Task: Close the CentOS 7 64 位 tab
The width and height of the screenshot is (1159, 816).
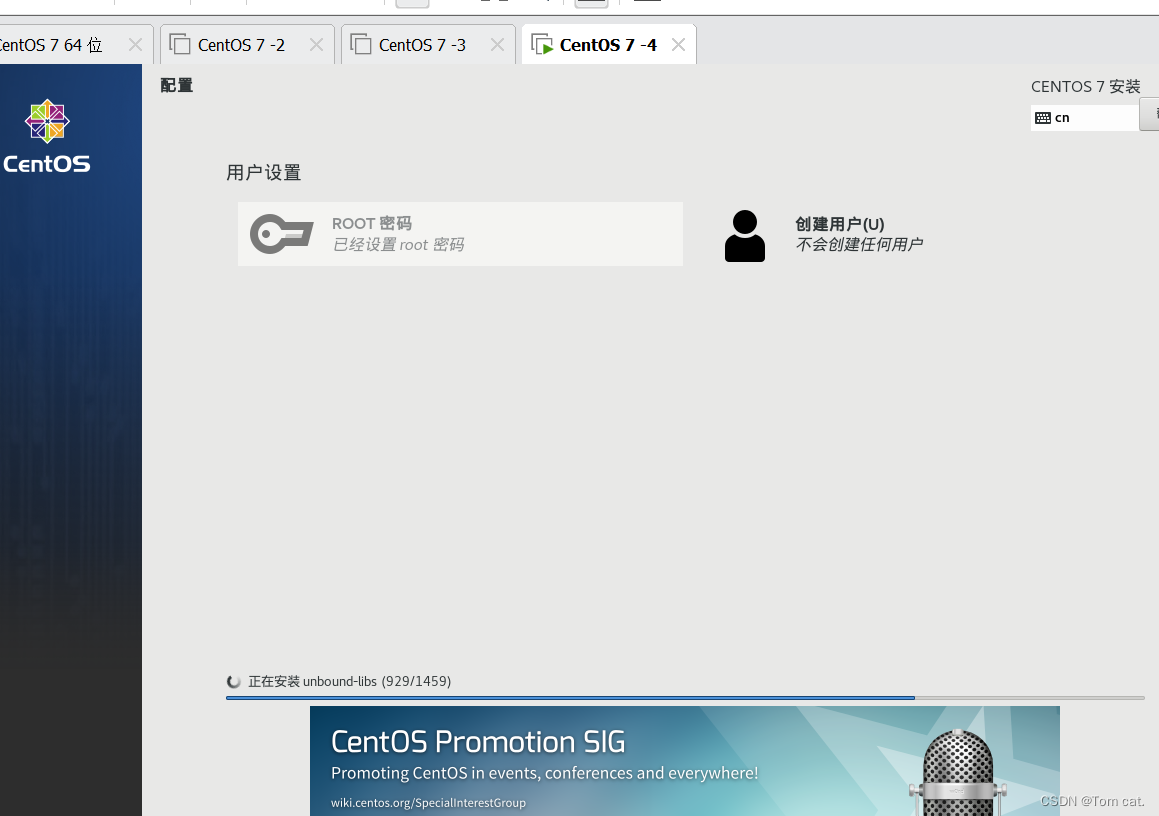Action: (x=135, y=45)
